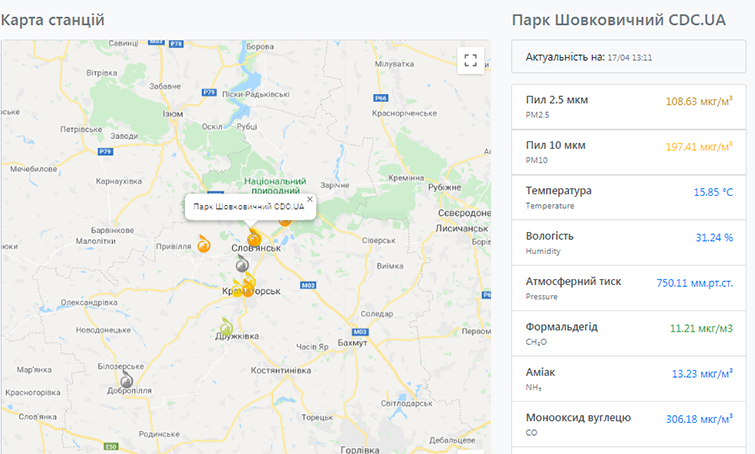This screenshot has width=755, height=454.
Task: Click the Торецьк label on map
Action: click(x=317, y=417)
